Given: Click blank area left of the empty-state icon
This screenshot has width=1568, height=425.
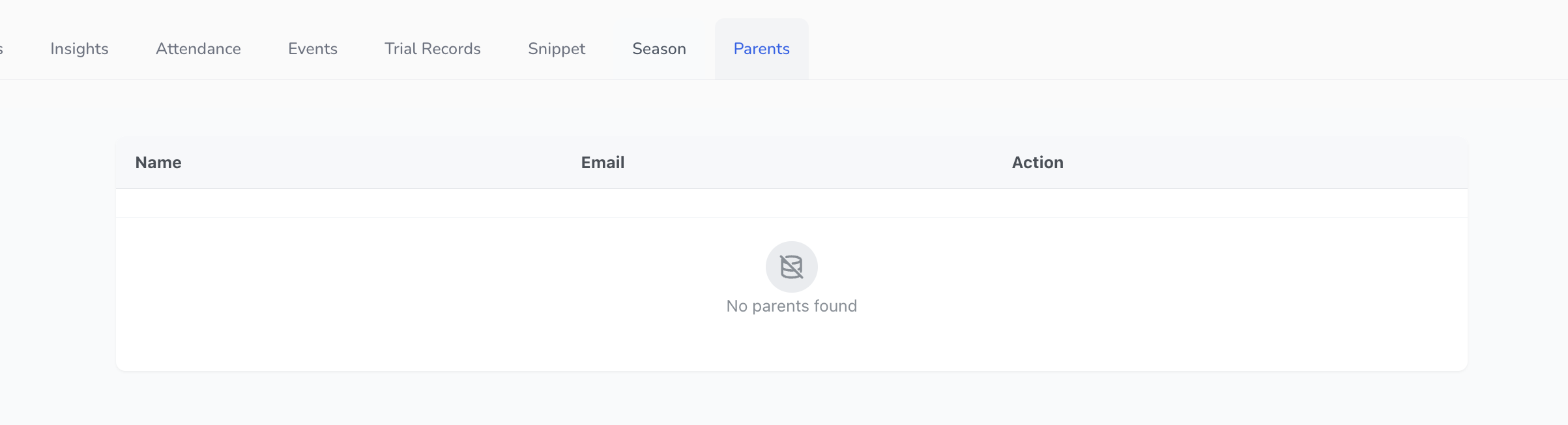Looking at the screenshot, I should (456, 280).
